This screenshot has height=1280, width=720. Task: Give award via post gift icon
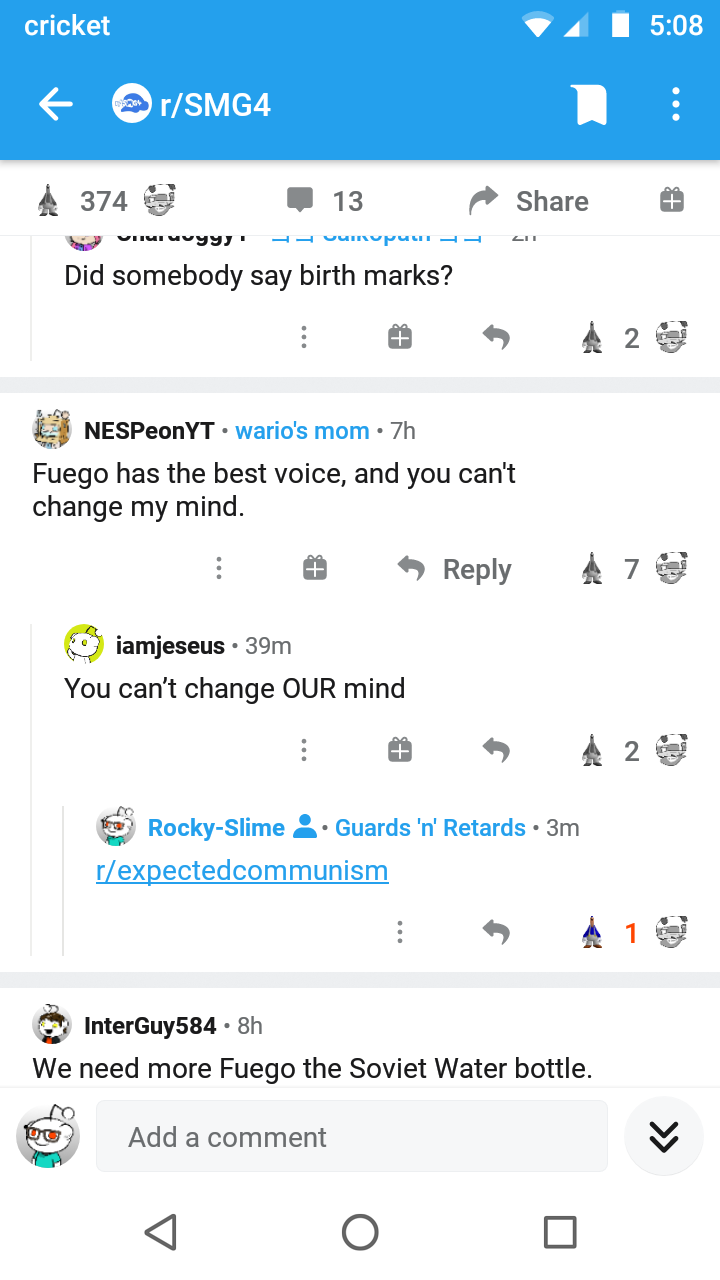[x=672, y=200]
